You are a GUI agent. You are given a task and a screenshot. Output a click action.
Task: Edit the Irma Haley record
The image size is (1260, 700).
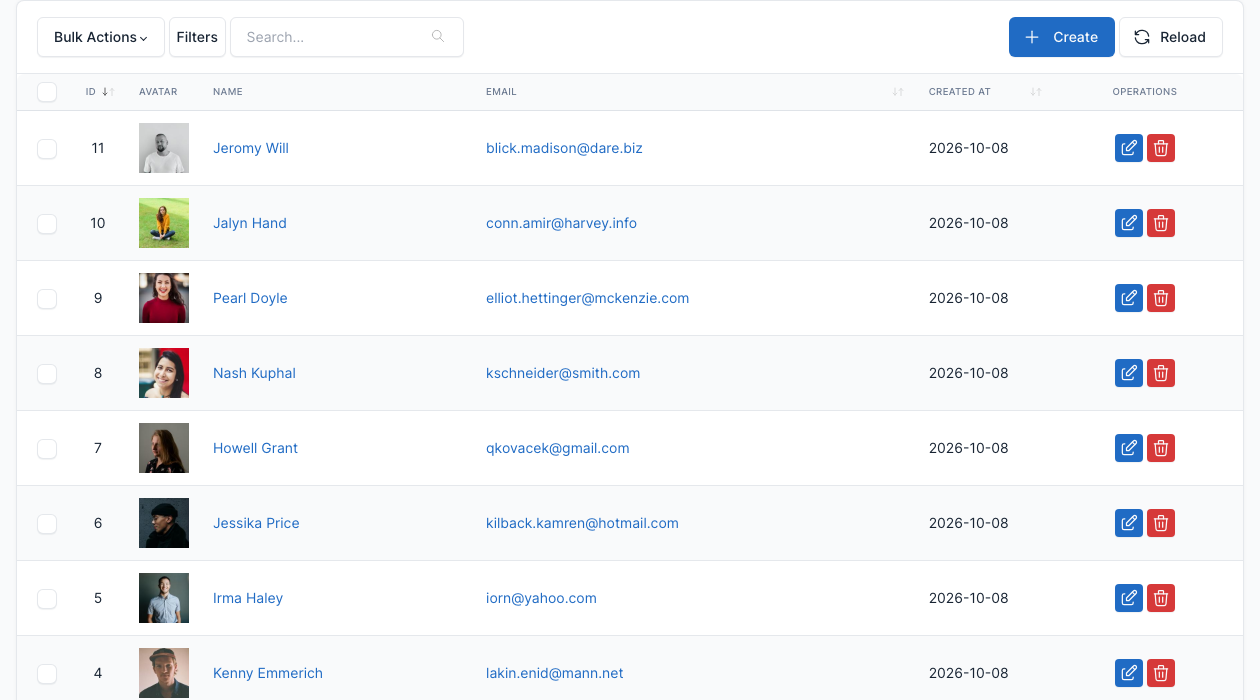[1129, 598]
